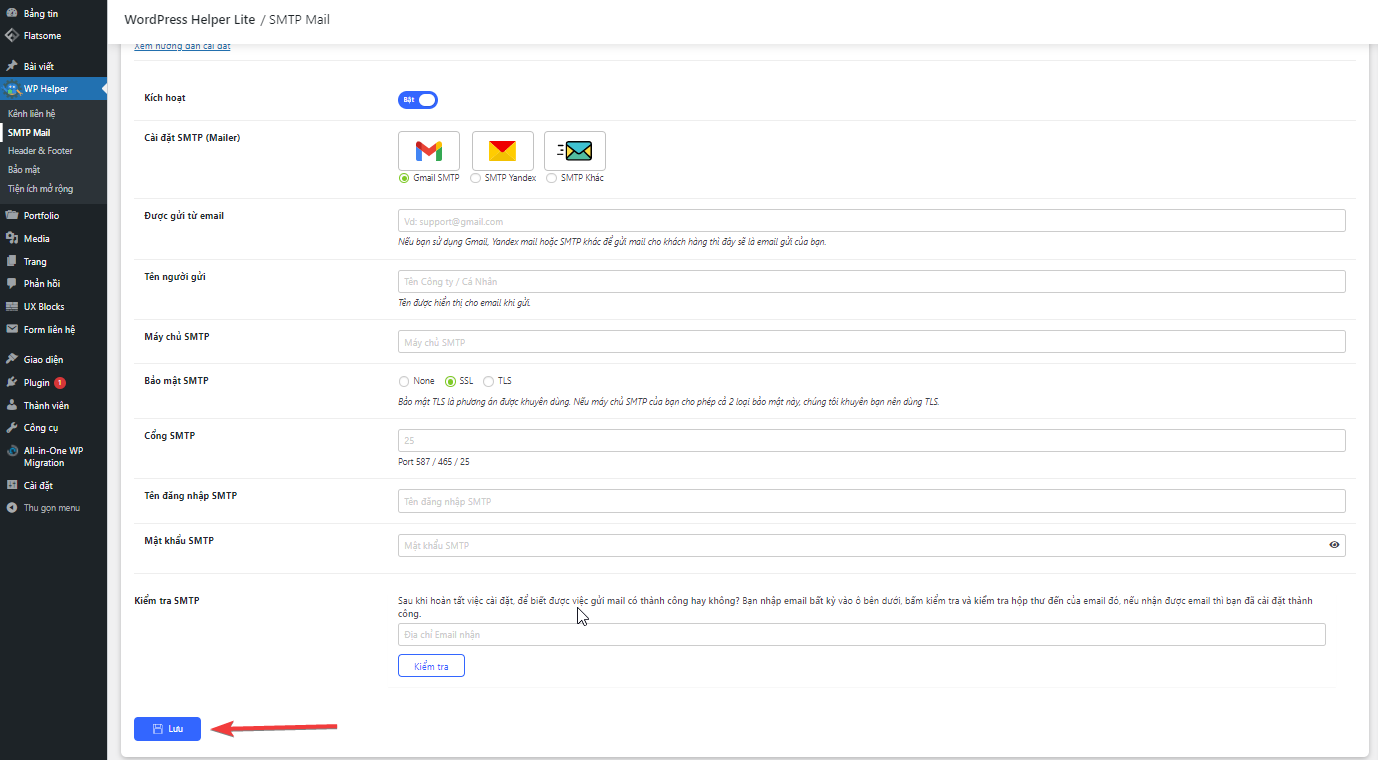Click the Lưu save button
Image resolution: width=1378 pixels, height=760 pixels.
[x=167, y=729]
